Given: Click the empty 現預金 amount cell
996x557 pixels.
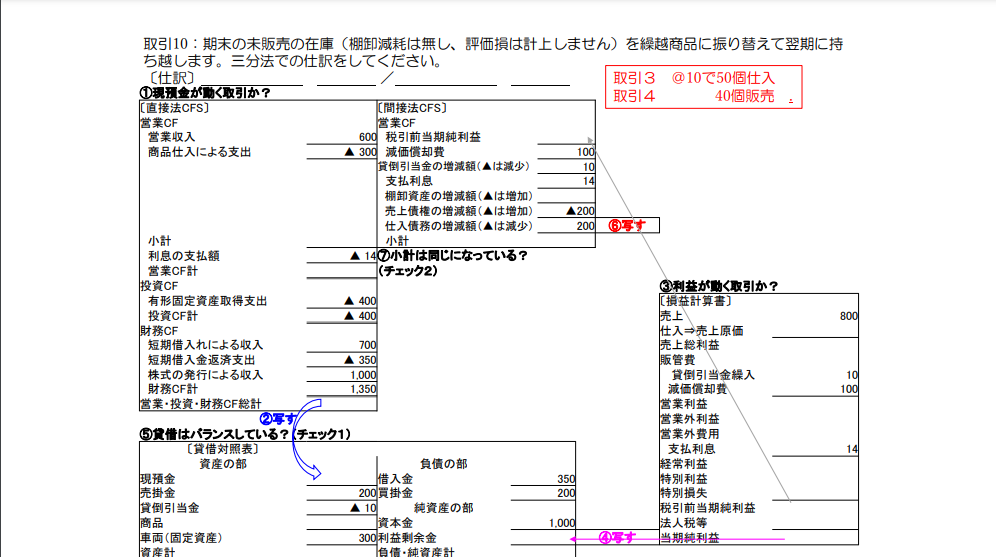Looking at the screenshot, I should 342,479.
